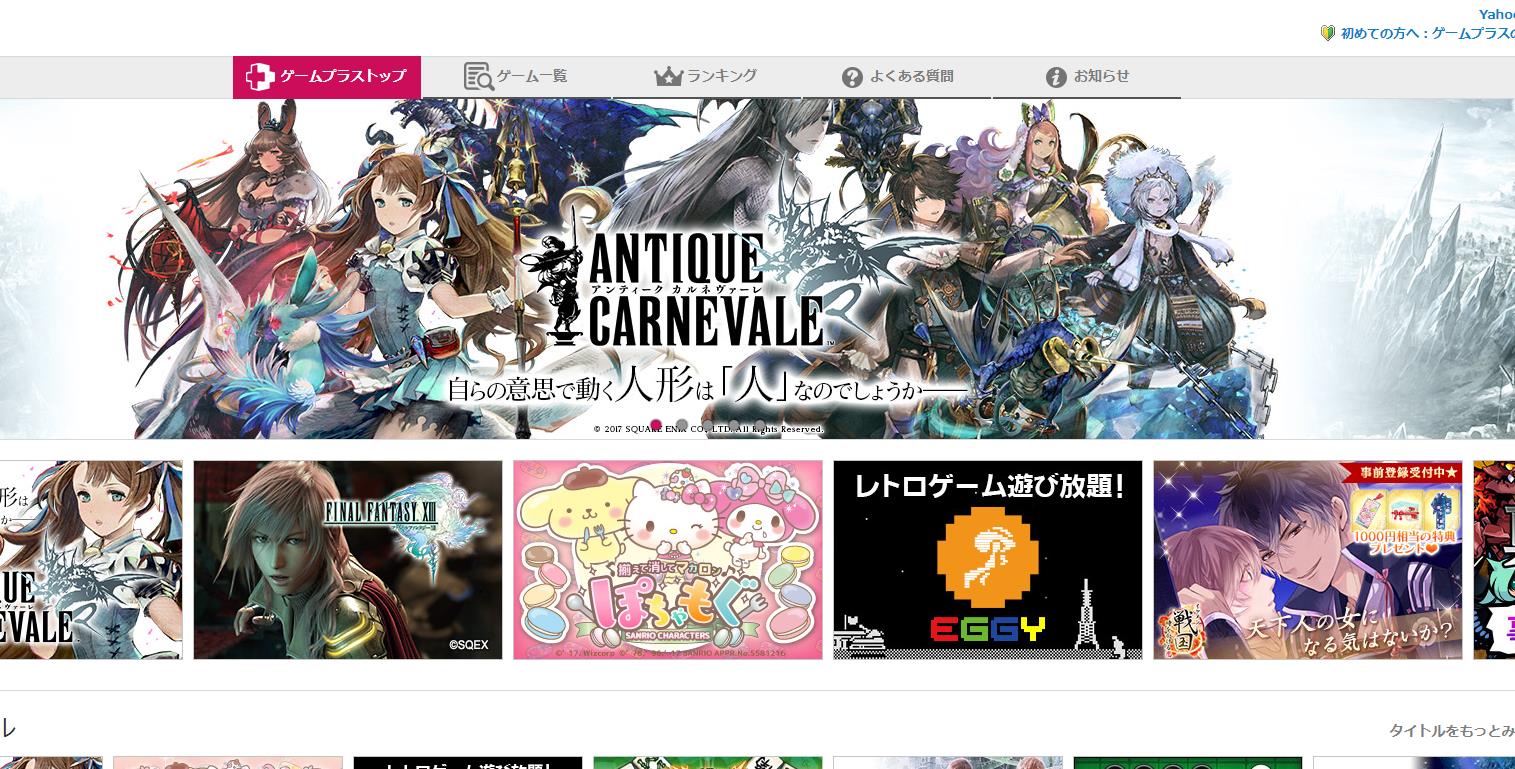
Task: Select the first pink carousel dot
Action: coord(656,425)
